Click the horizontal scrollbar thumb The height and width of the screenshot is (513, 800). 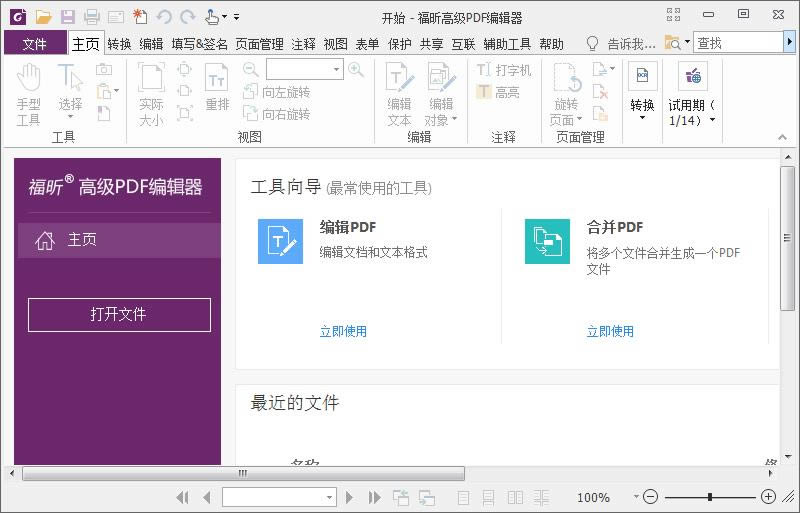(x=243, y=473)
